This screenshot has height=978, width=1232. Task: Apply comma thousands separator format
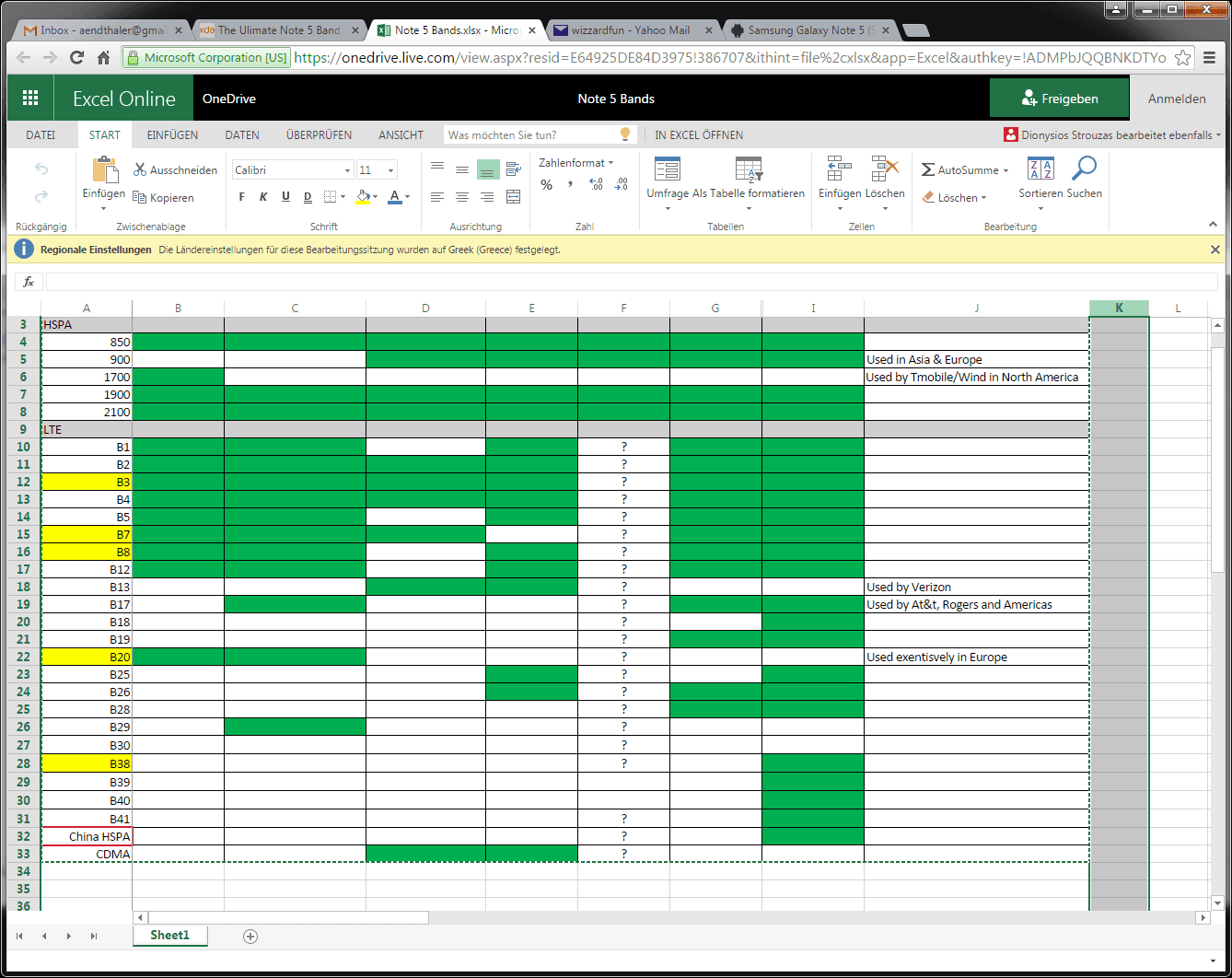tap(571, 185)
